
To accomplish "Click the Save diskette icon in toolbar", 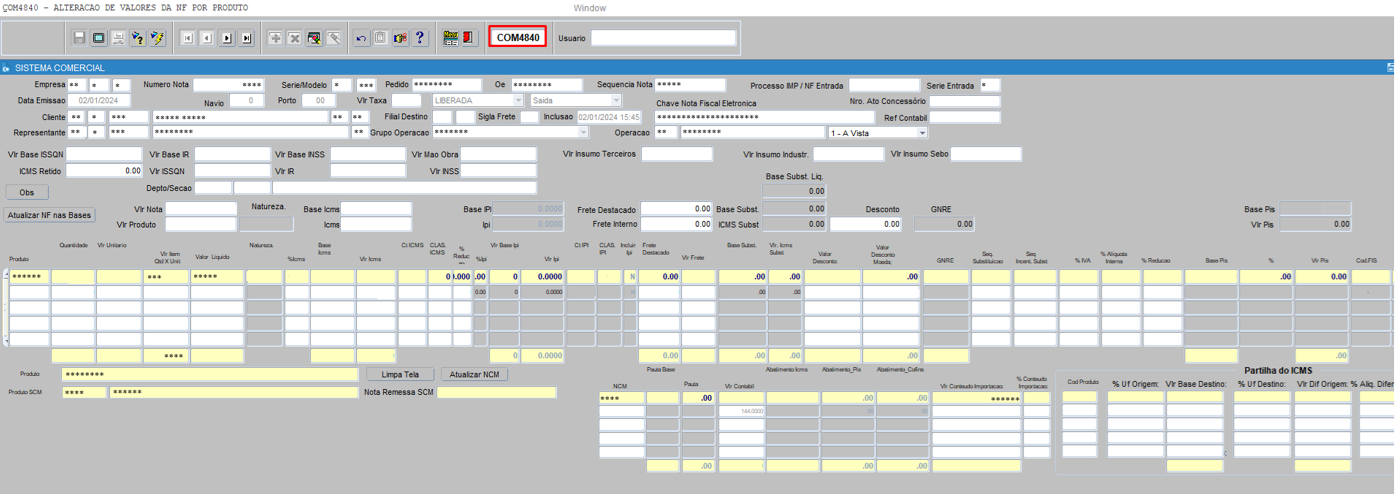I will [80, 38].
